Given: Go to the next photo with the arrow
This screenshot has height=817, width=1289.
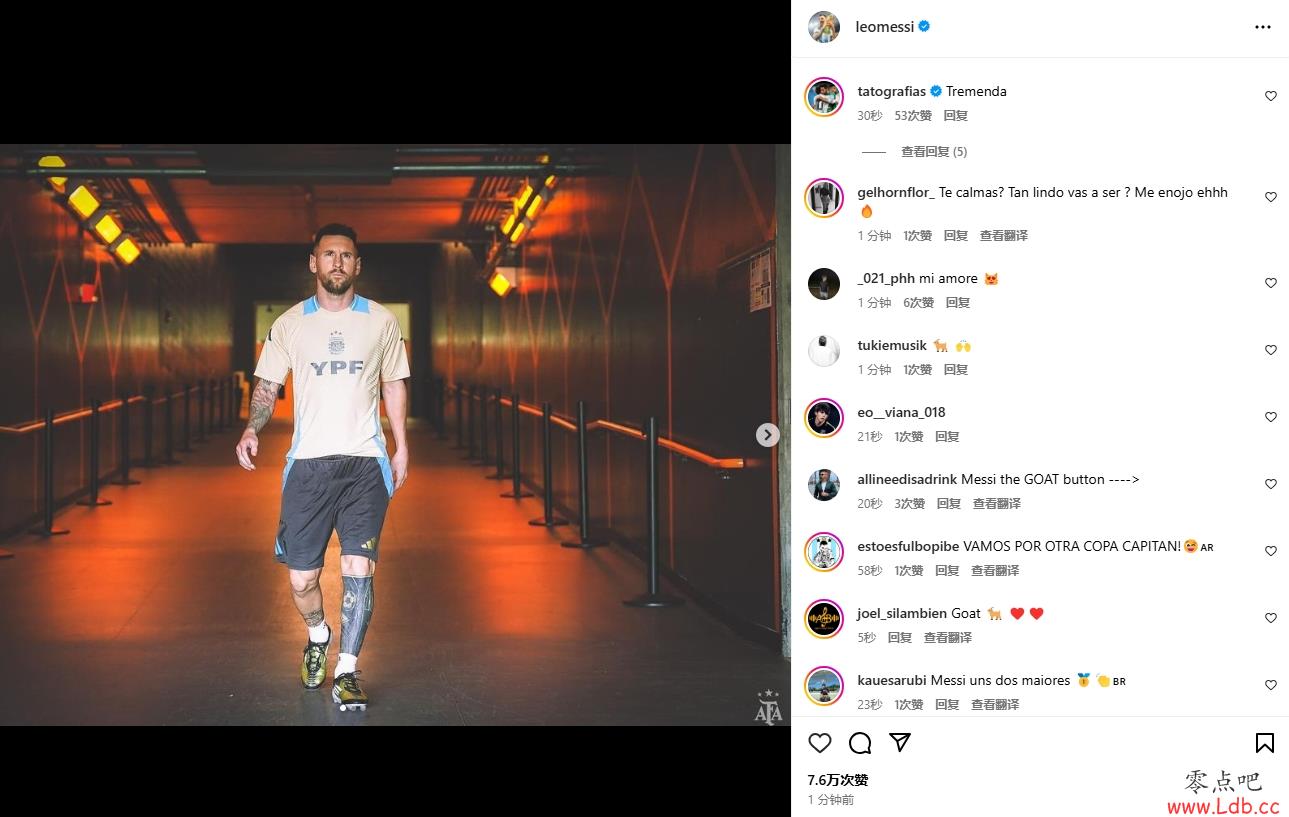Looking at the screenshot, I should (x=767, y=435).
